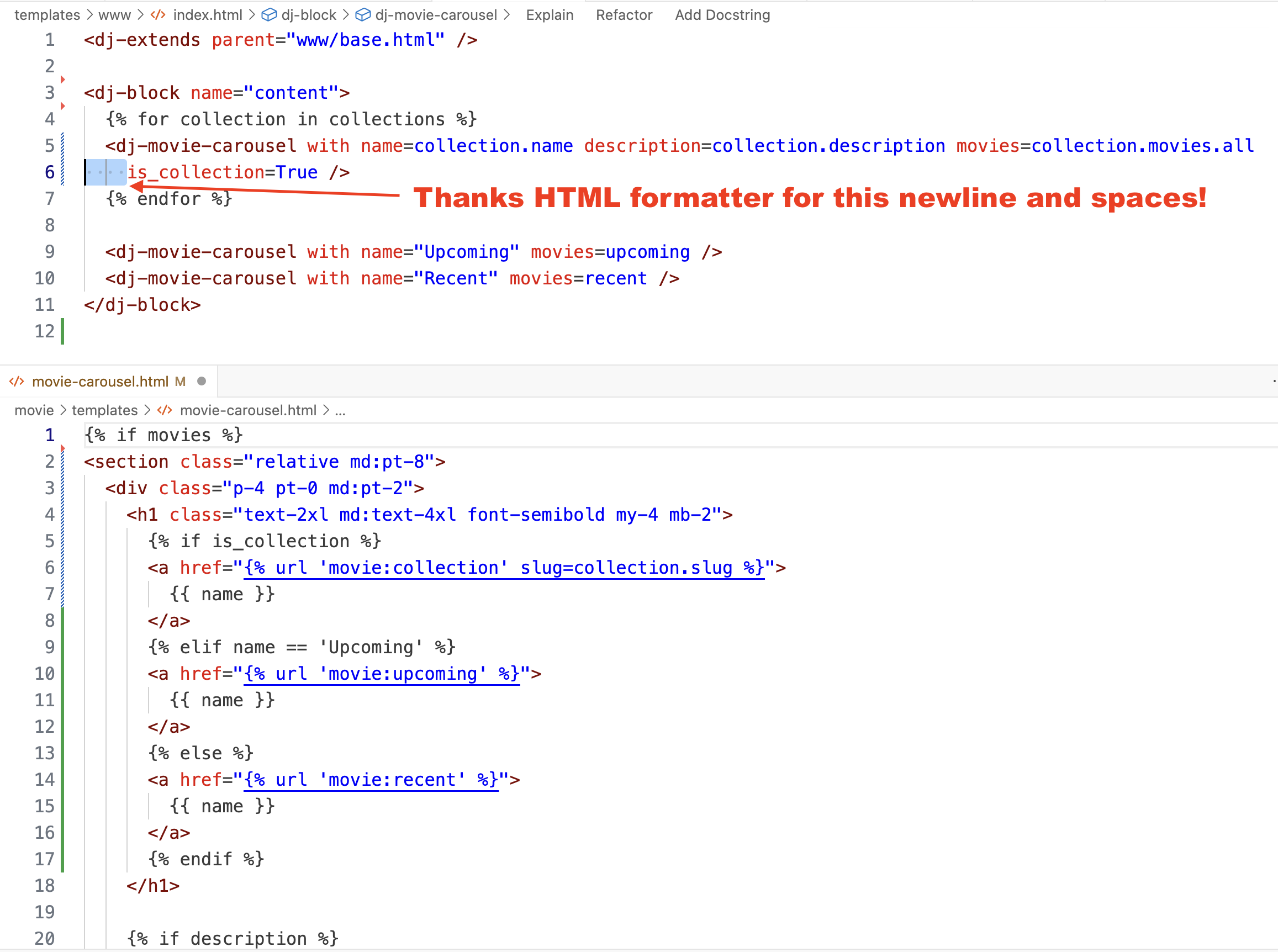1278x952 pixels.
Task: Click line number 12 in top editor
Action: pos(44,331)
